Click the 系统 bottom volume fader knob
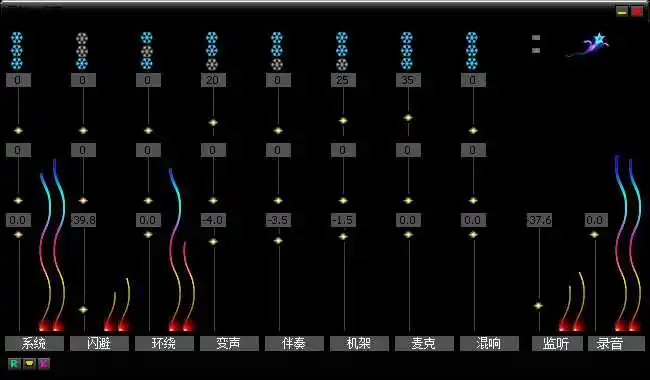This screenshot has width=650, height=380. click(x=18, y=235)
